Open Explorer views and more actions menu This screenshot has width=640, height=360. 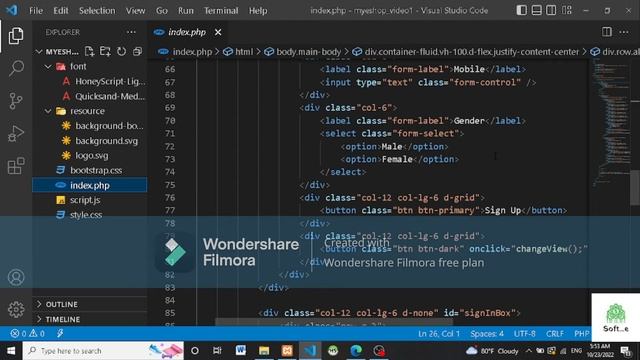point(131,32)
